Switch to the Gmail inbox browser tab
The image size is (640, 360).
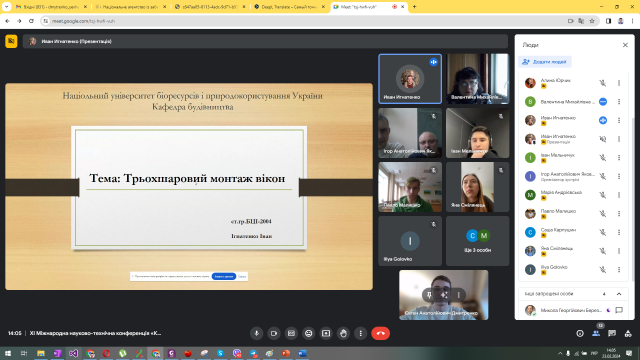point(51,7)
